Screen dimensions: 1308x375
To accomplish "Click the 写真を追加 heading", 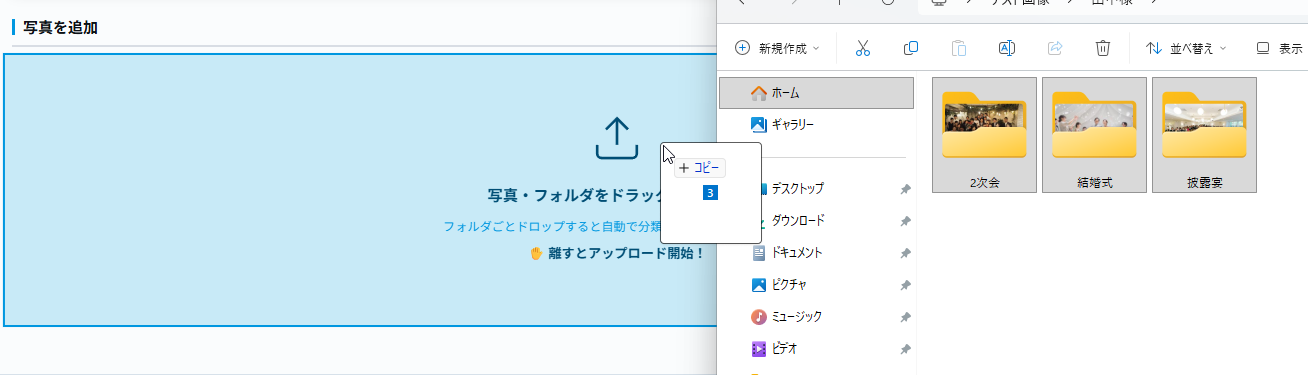I will pos(60,27).
